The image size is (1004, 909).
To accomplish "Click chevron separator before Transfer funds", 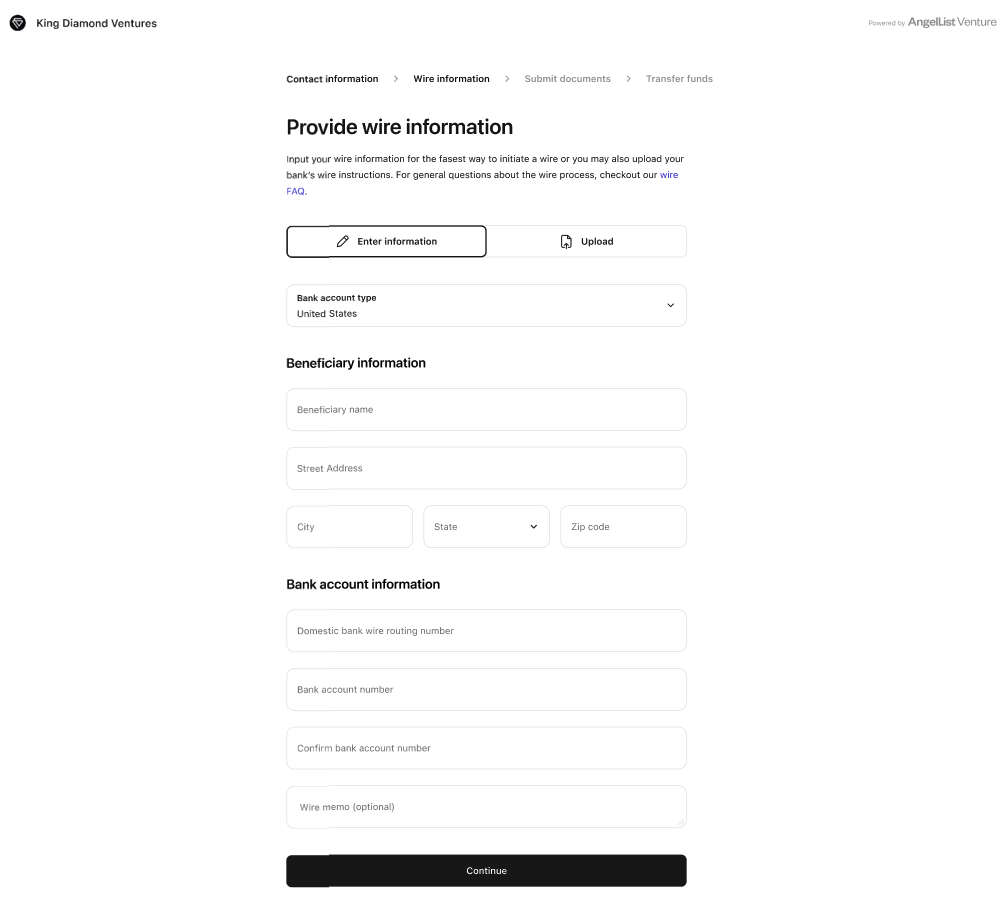I will point(628,79).
